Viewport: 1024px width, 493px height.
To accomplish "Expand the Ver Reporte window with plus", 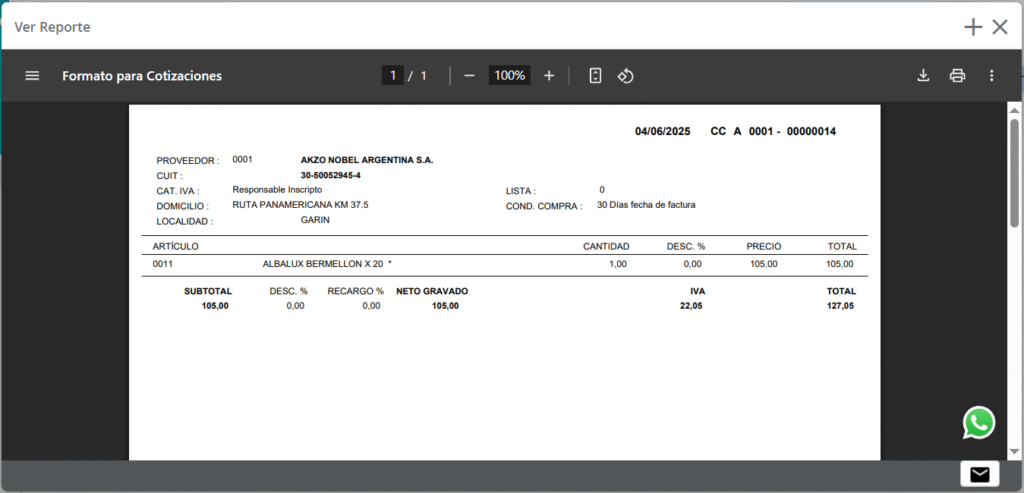I will click(973, 27).
